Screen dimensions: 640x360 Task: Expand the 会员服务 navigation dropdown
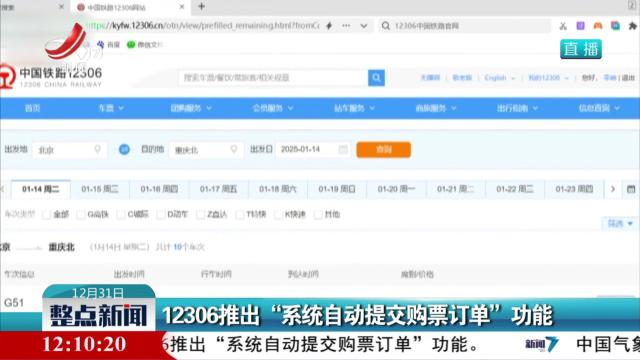pyautogui.click(x=273, y=108)
